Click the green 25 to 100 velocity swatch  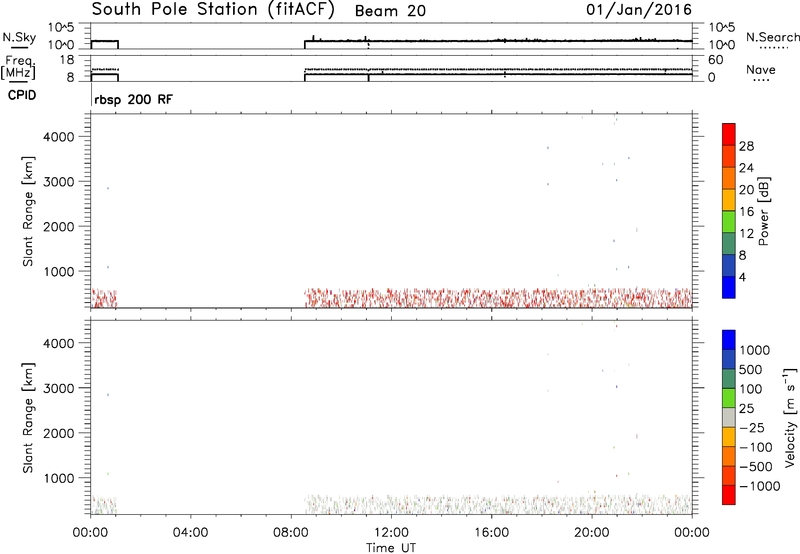point(729,398)
